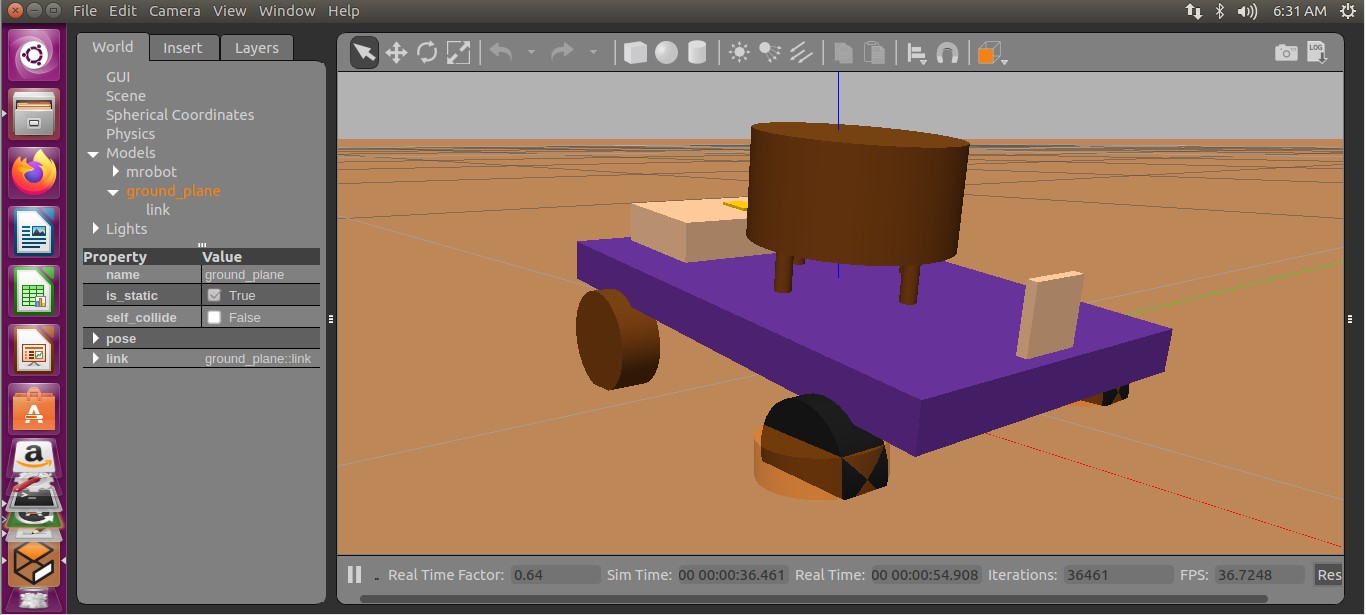Switch to the Insert tab
The width and height of the screenshot is (1366, 615).
tap(182, 48)
